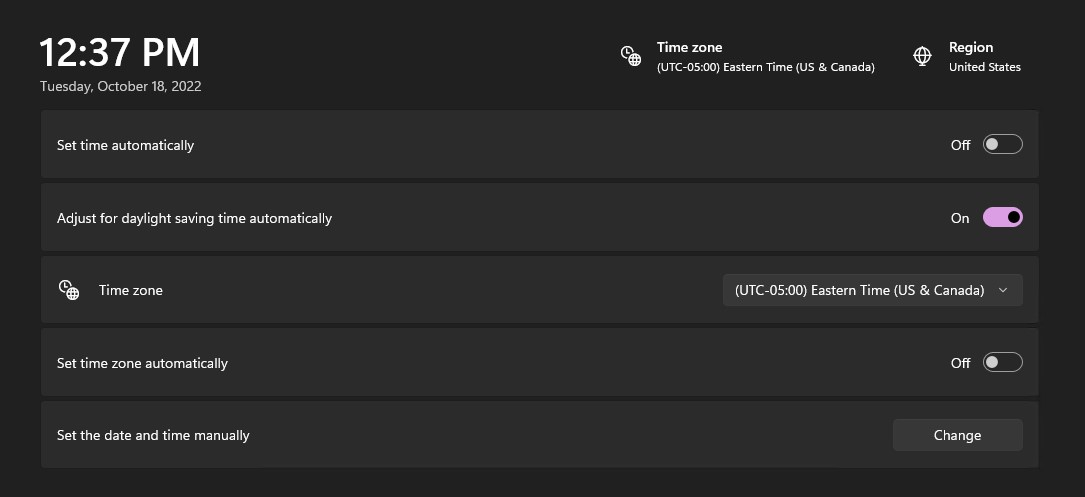Viewport: 1085px width, 497px height.
Task: Click the Time zone label in the settings row
Action: pyautogui.click(x=131, y=290)
